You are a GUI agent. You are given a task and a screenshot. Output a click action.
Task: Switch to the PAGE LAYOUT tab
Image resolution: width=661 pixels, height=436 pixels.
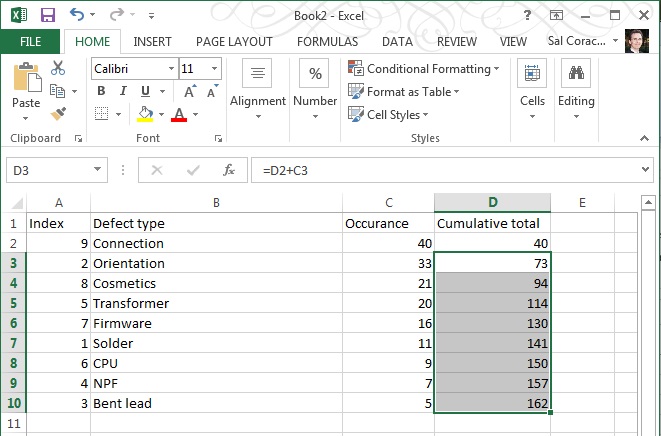click(234, 42)
